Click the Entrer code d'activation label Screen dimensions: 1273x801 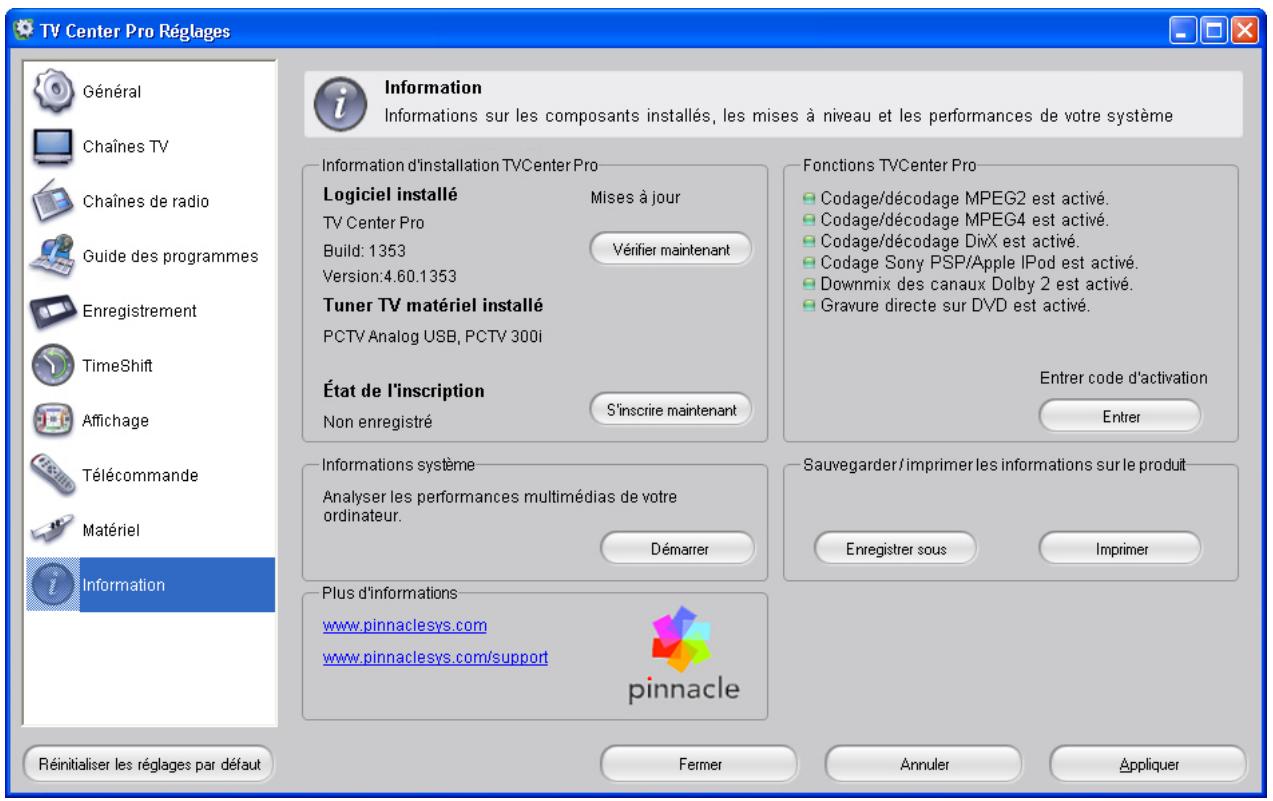(x=1125, y=377)
